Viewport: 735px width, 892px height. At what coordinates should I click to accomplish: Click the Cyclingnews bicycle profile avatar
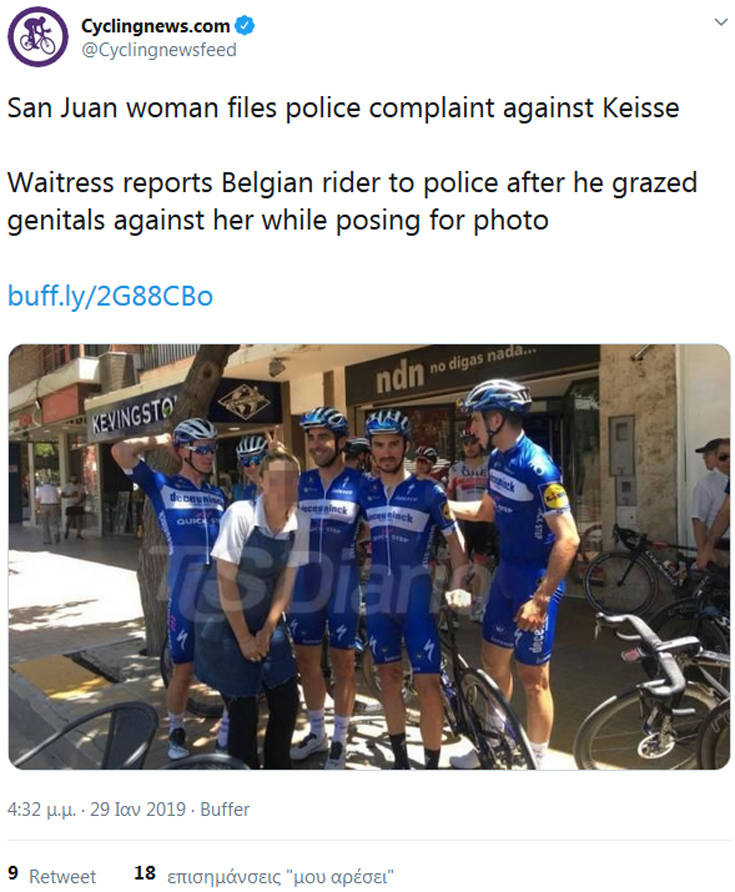(38, 37)
